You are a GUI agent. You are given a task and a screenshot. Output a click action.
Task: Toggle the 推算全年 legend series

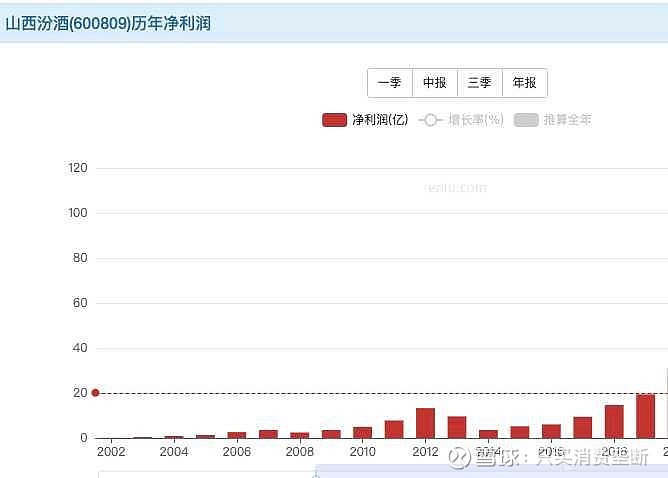pyautogui.click(x=553, y=120)
